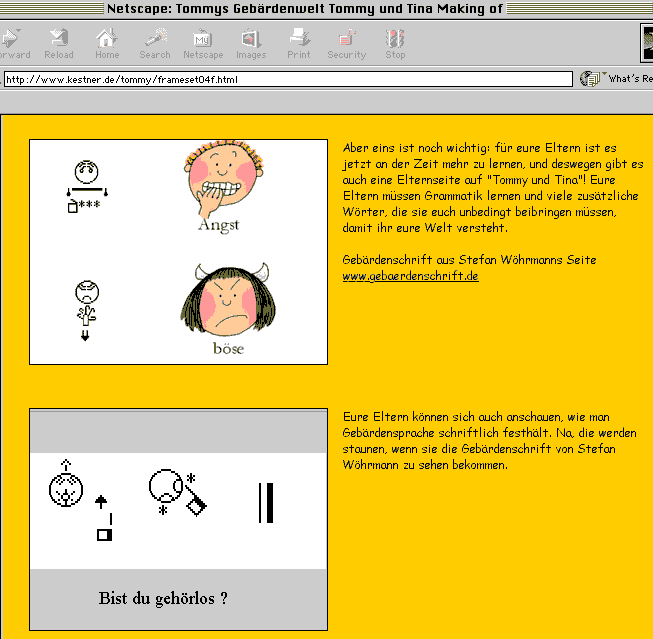Click the second sign symbol with asterisks
Image resolution: width=653 pixels, height=639 pixels.
tap(178, 493)
